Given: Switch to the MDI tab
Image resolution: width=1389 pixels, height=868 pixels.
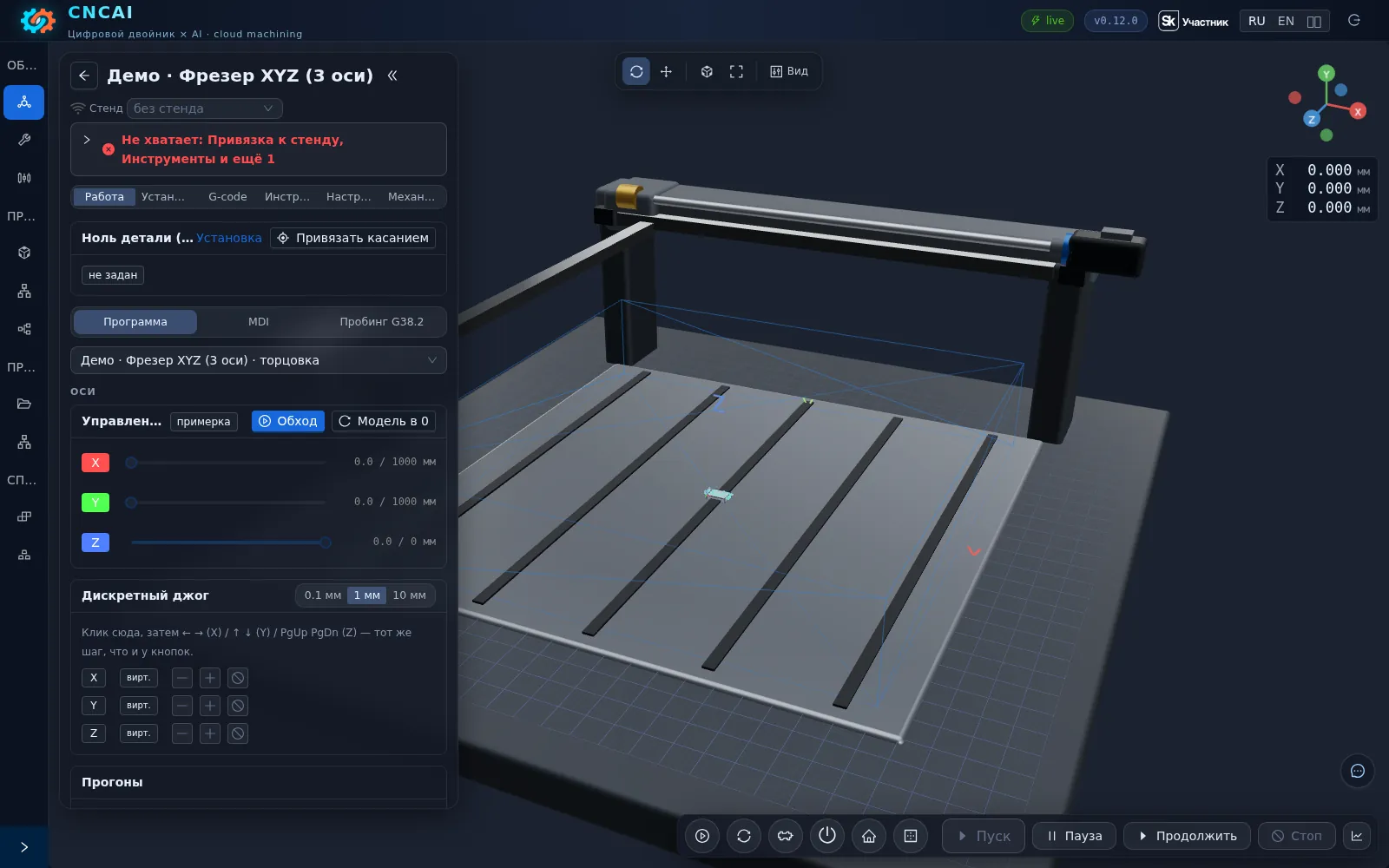Looking at the screenshot, I should [x=259, y=322].
